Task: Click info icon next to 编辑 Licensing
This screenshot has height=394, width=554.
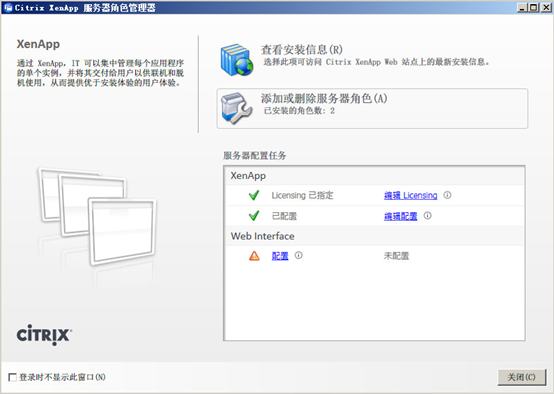Action: pyautogui.click(x=447, y=195)
